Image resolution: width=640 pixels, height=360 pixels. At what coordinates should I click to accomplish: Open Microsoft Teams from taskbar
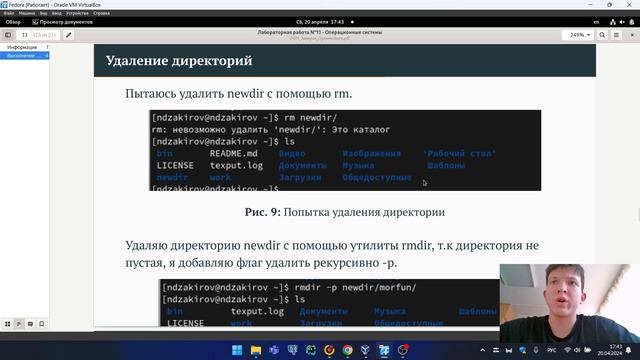coord(274,350)
